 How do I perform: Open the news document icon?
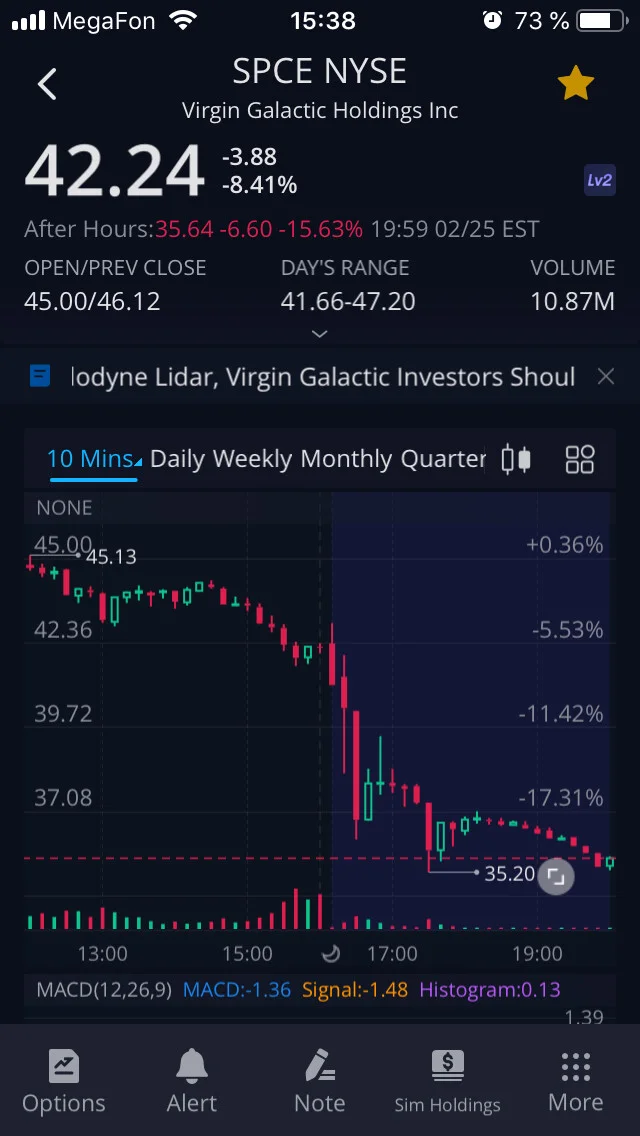pos(40,376)
